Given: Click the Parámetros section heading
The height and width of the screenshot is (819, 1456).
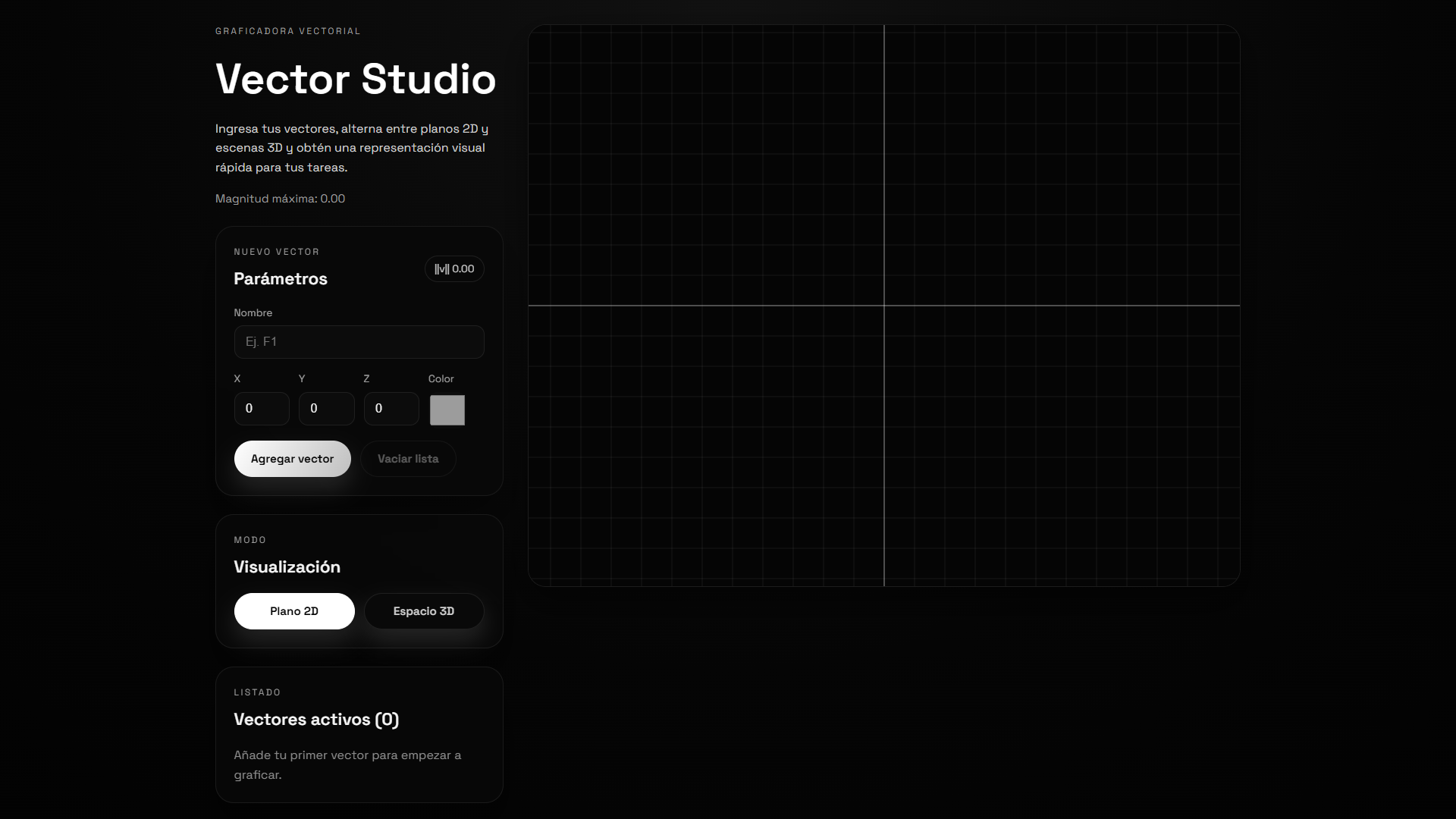Looking at the screenshot, I should [x=281, y=279].
